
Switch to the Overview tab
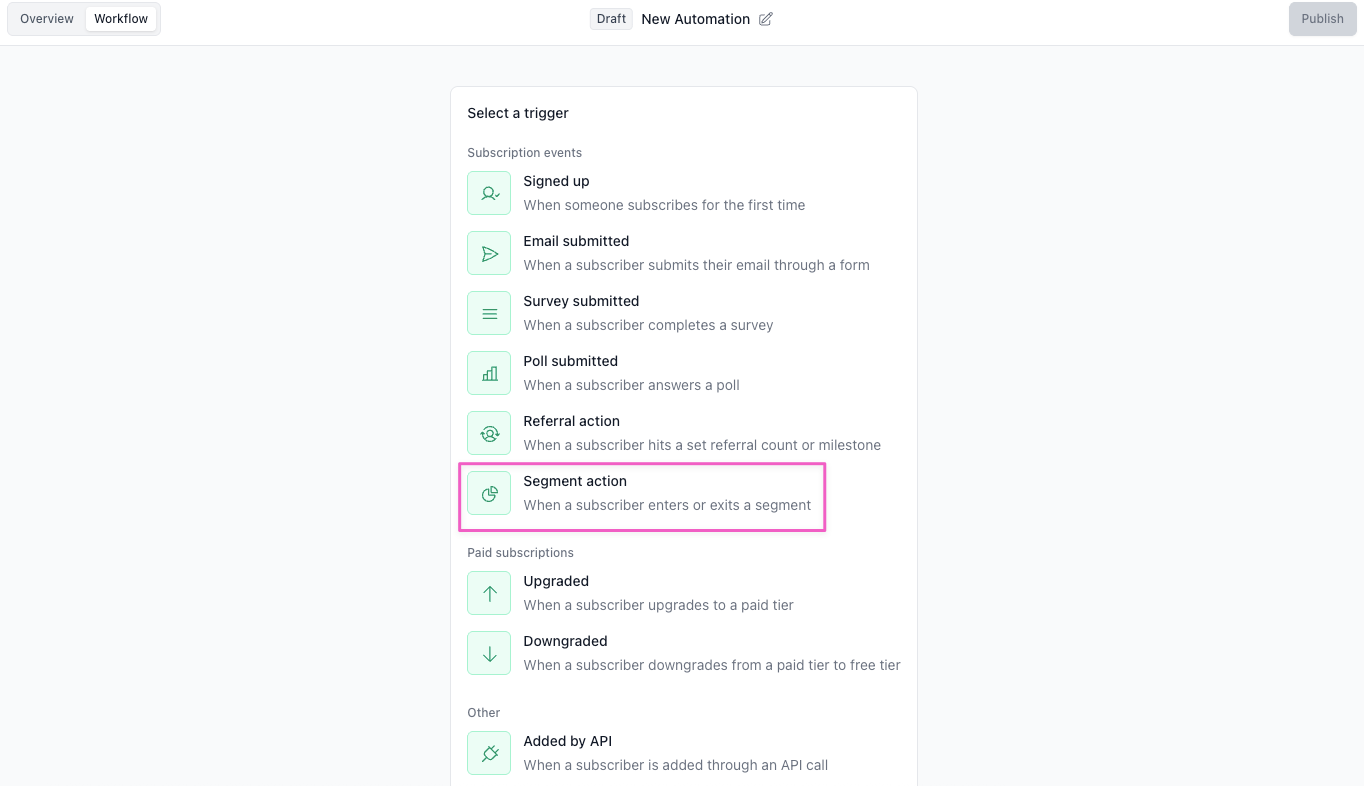click(x=47, y=19)
